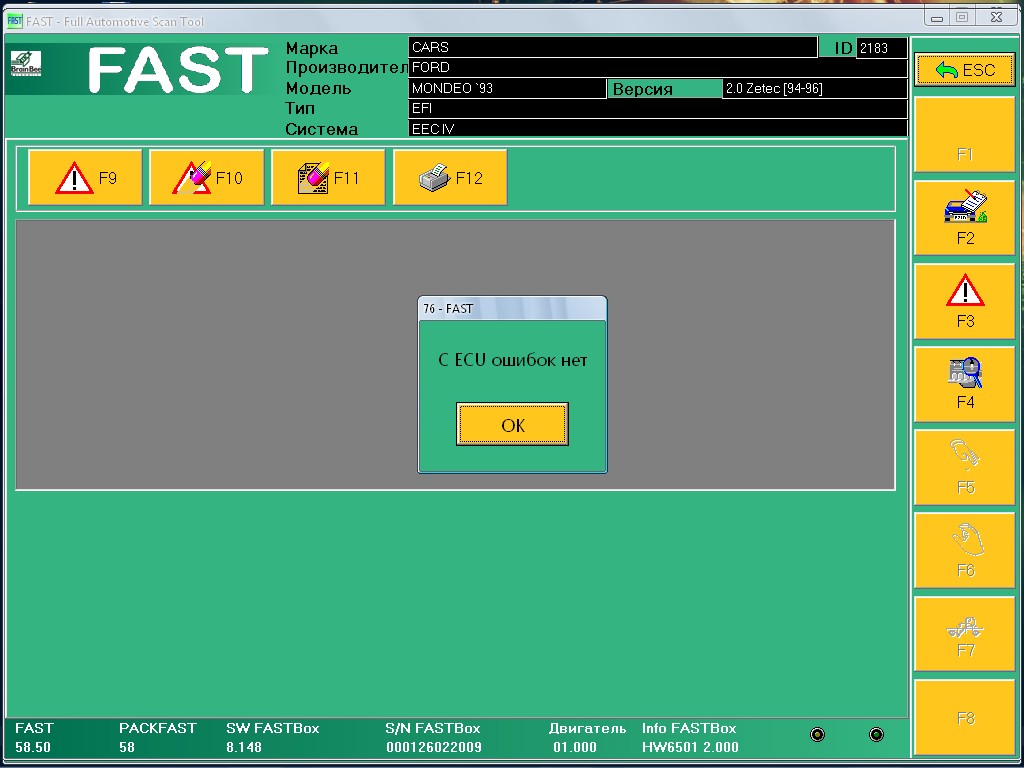Viewport: 1024px width, 768px height.
Task: Select the FORD manufacturer field
Action: (657, 67)
